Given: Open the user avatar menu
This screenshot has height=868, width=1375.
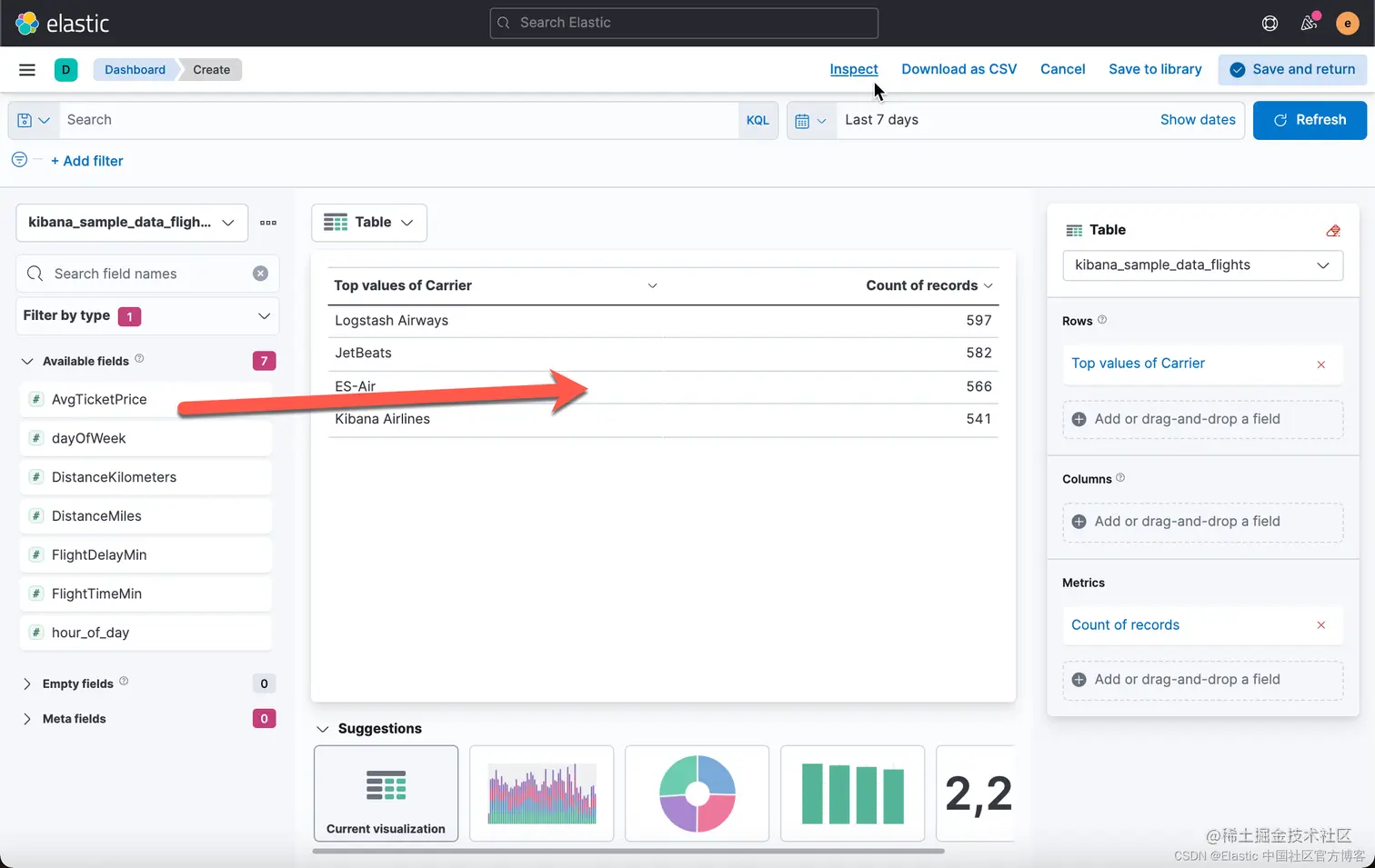Looking at the screenshot, I should 1348,24.
